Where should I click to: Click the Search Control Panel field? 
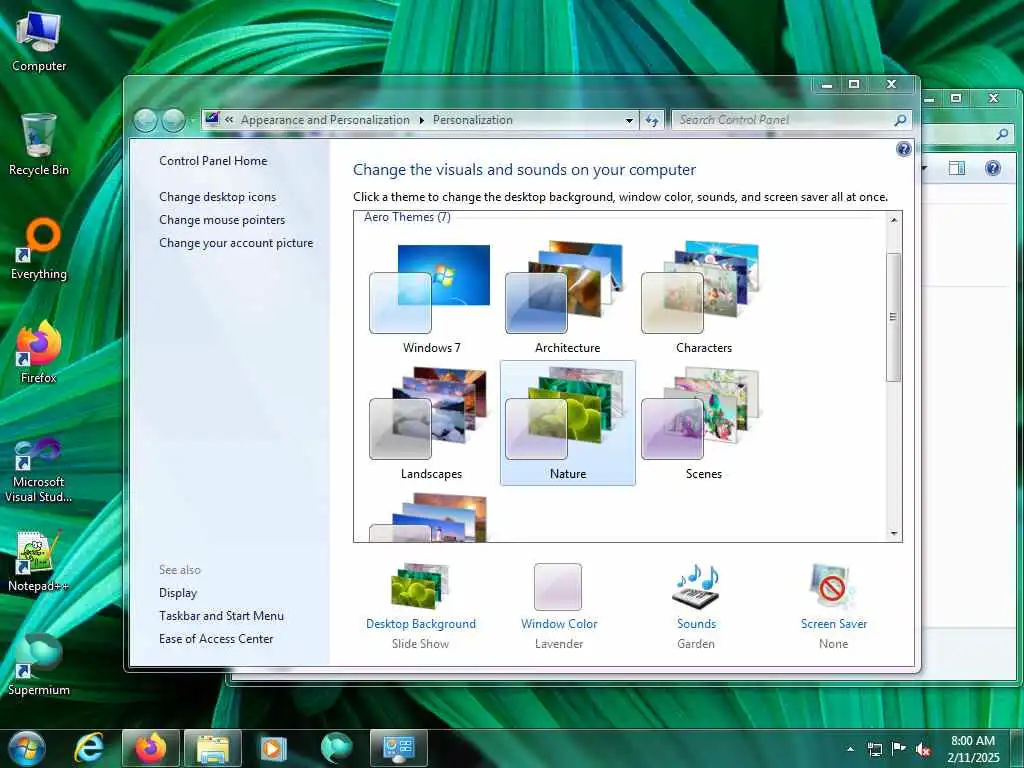[x=782, y=120]
